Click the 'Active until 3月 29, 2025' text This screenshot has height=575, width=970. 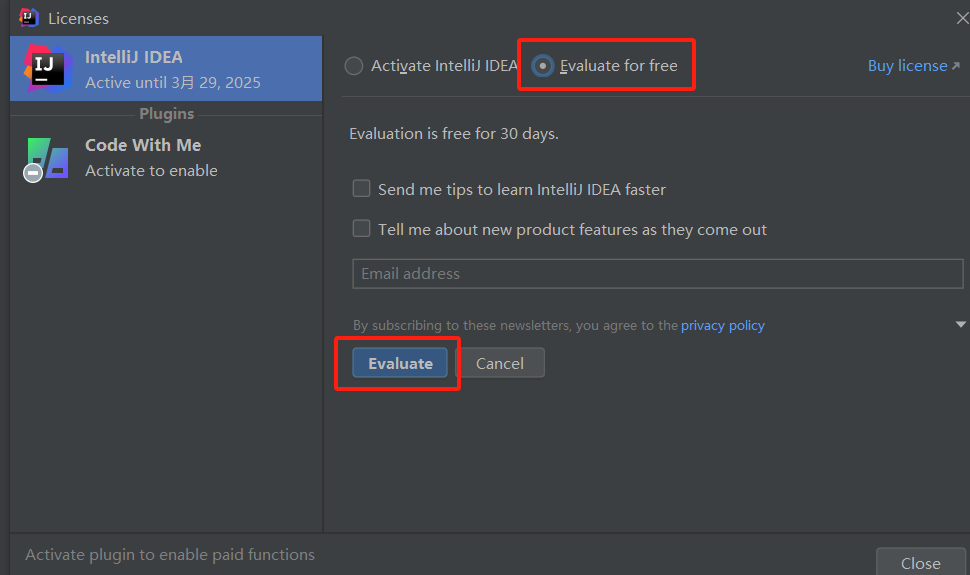[x=173, y=82]
